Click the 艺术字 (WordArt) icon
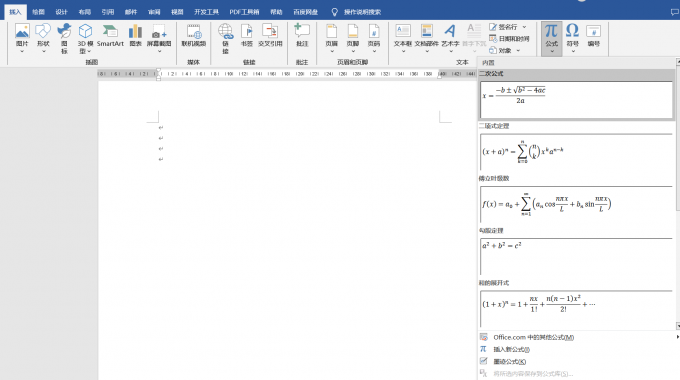 (450, 31)
